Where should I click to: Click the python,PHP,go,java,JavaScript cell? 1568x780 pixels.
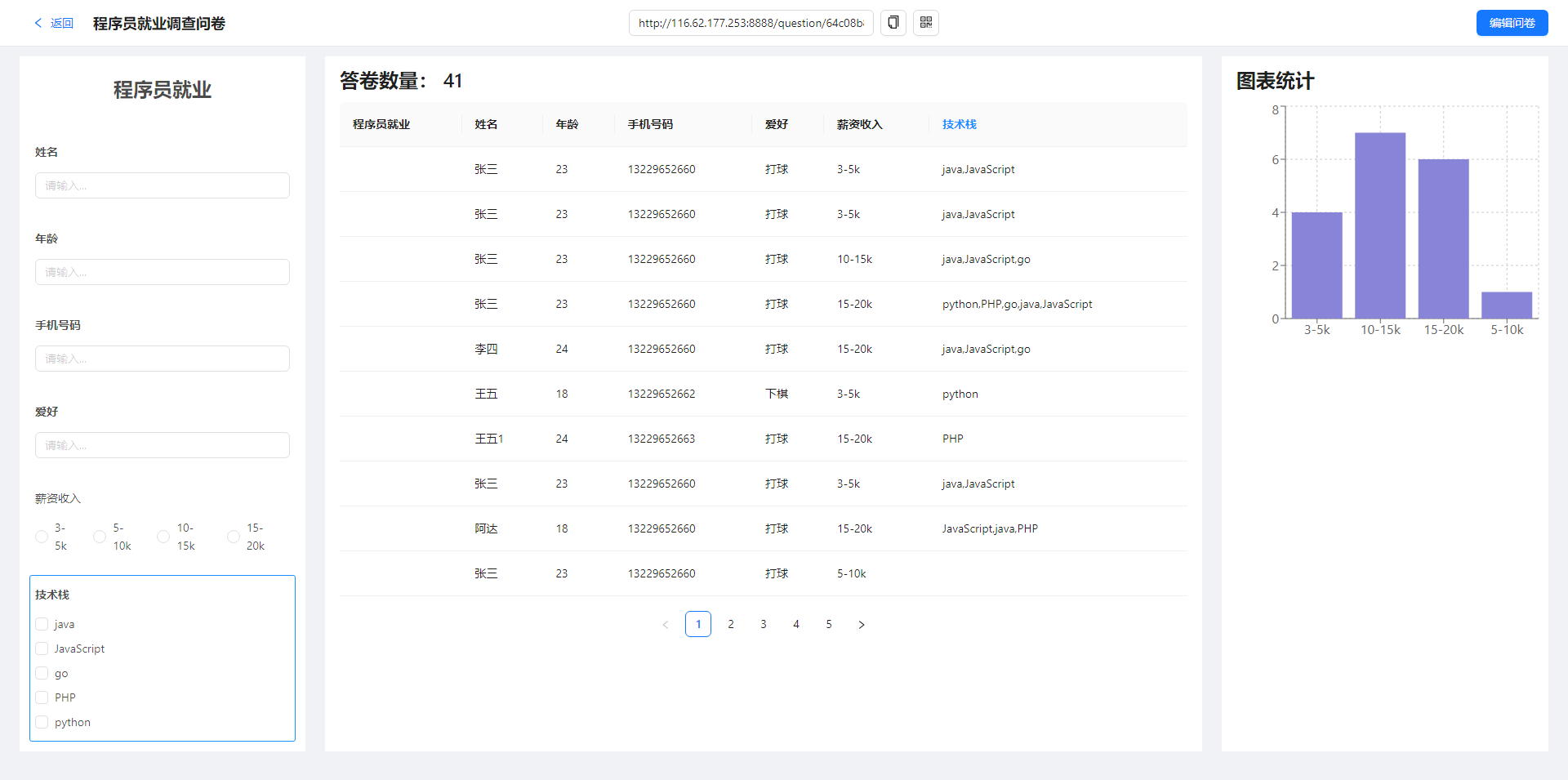pyautogui.click(x=1018, y=304)
